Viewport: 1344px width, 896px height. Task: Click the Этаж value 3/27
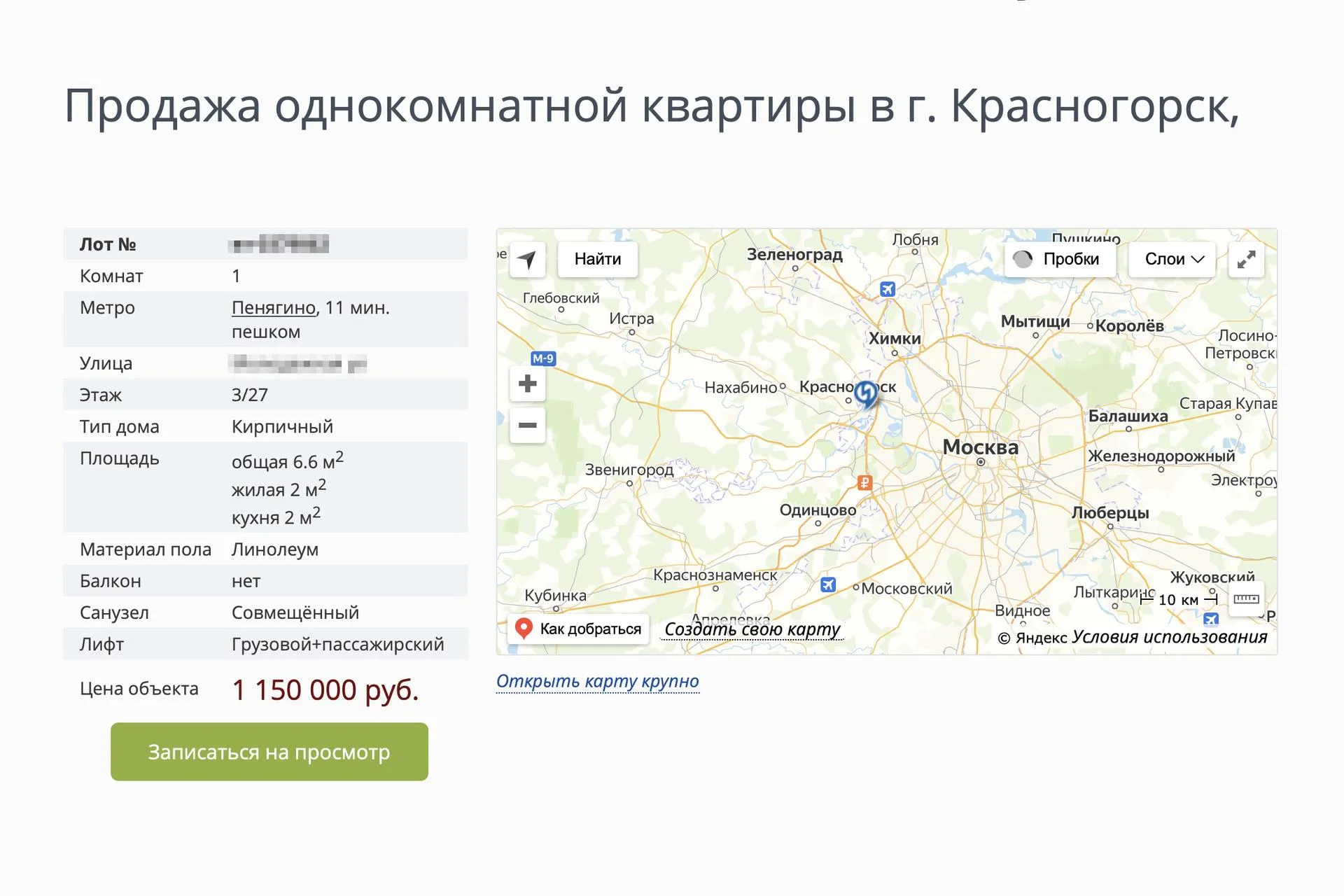tap(250, 395)
